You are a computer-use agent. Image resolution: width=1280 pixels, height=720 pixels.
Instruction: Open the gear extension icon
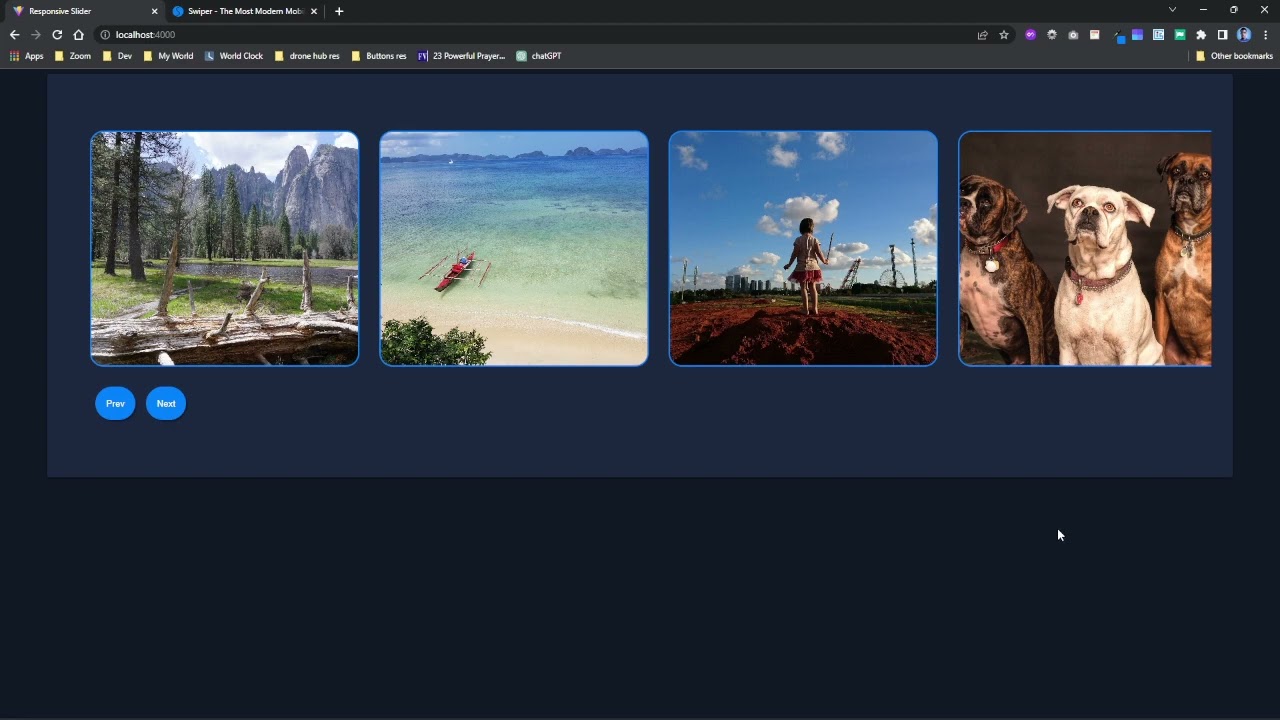click(x=1052, y=35)
